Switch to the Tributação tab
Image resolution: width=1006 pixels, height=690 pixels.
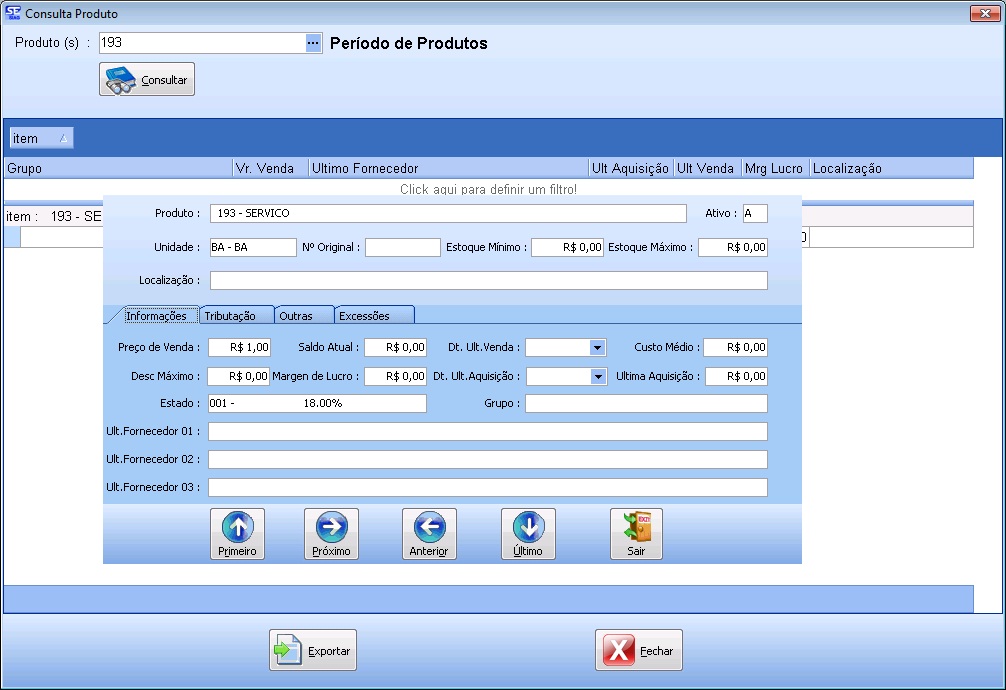click(236, 316)
